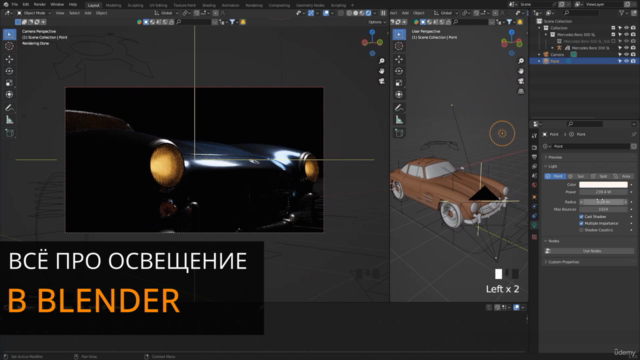The width and height of the screenshot is (640, 360).
Task: Open the World properties tab
Action: (x=534, y=185)
